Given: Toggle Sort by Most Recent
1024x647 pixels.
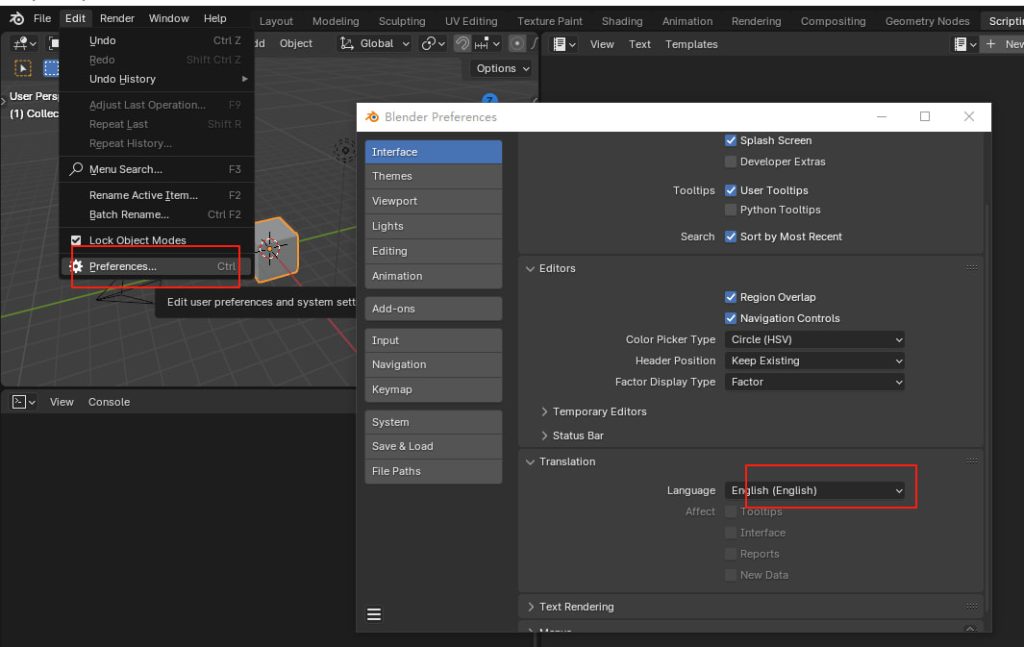Looking at the screenshot, I should pyautogui.click(x=731, y=236).
